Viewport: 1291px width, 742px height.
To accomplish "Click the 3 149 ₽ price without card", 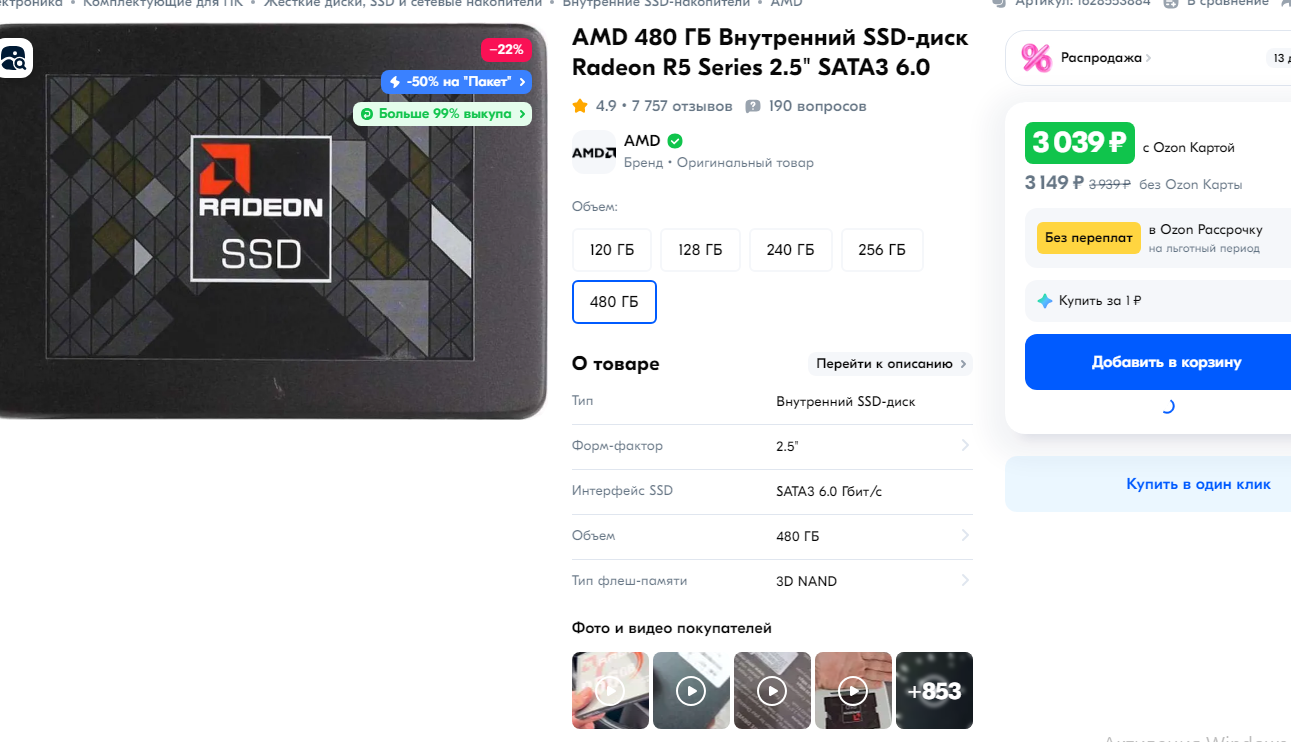I will [x=1054, y=182].
